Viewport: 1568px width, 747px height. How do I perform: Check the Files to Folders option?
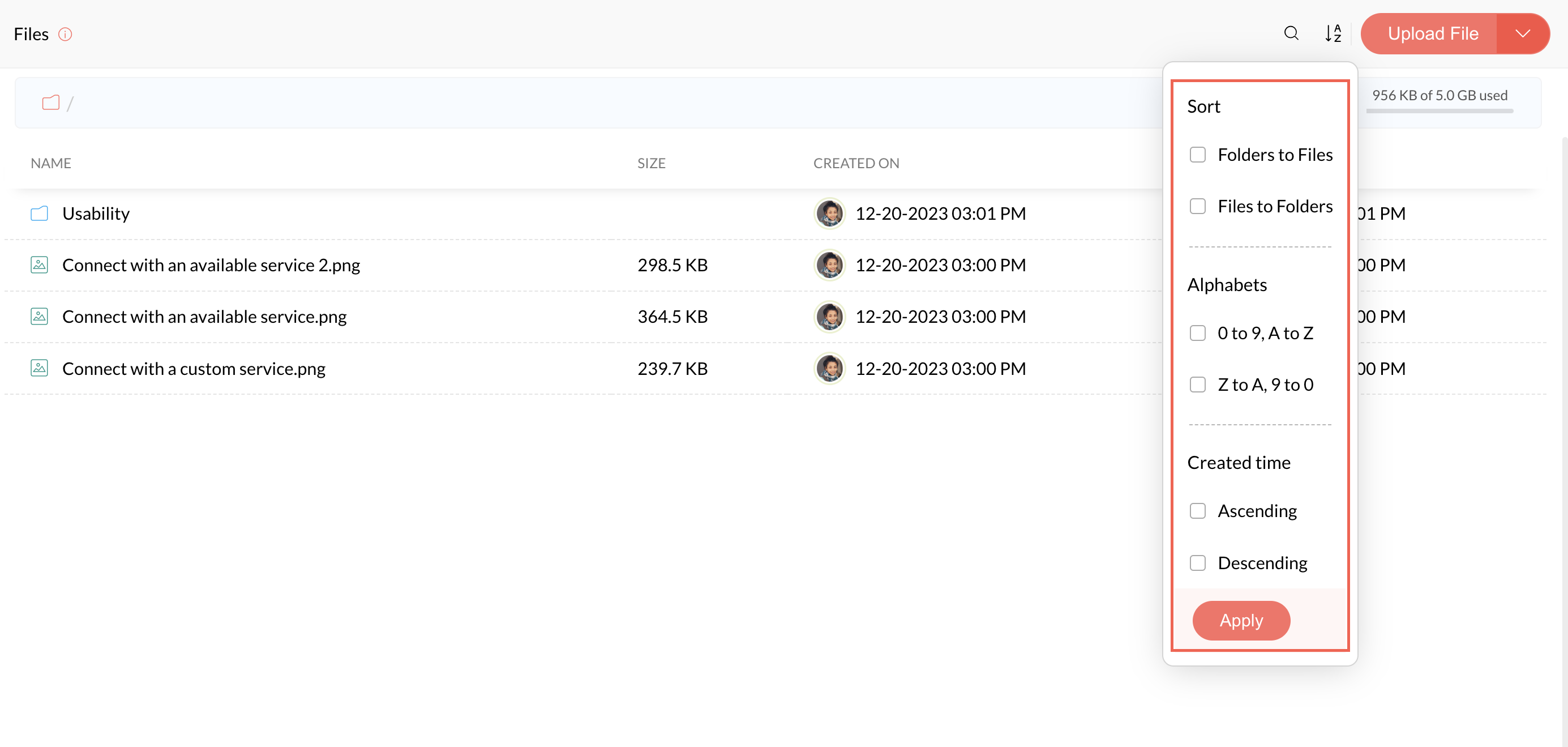1197,206
